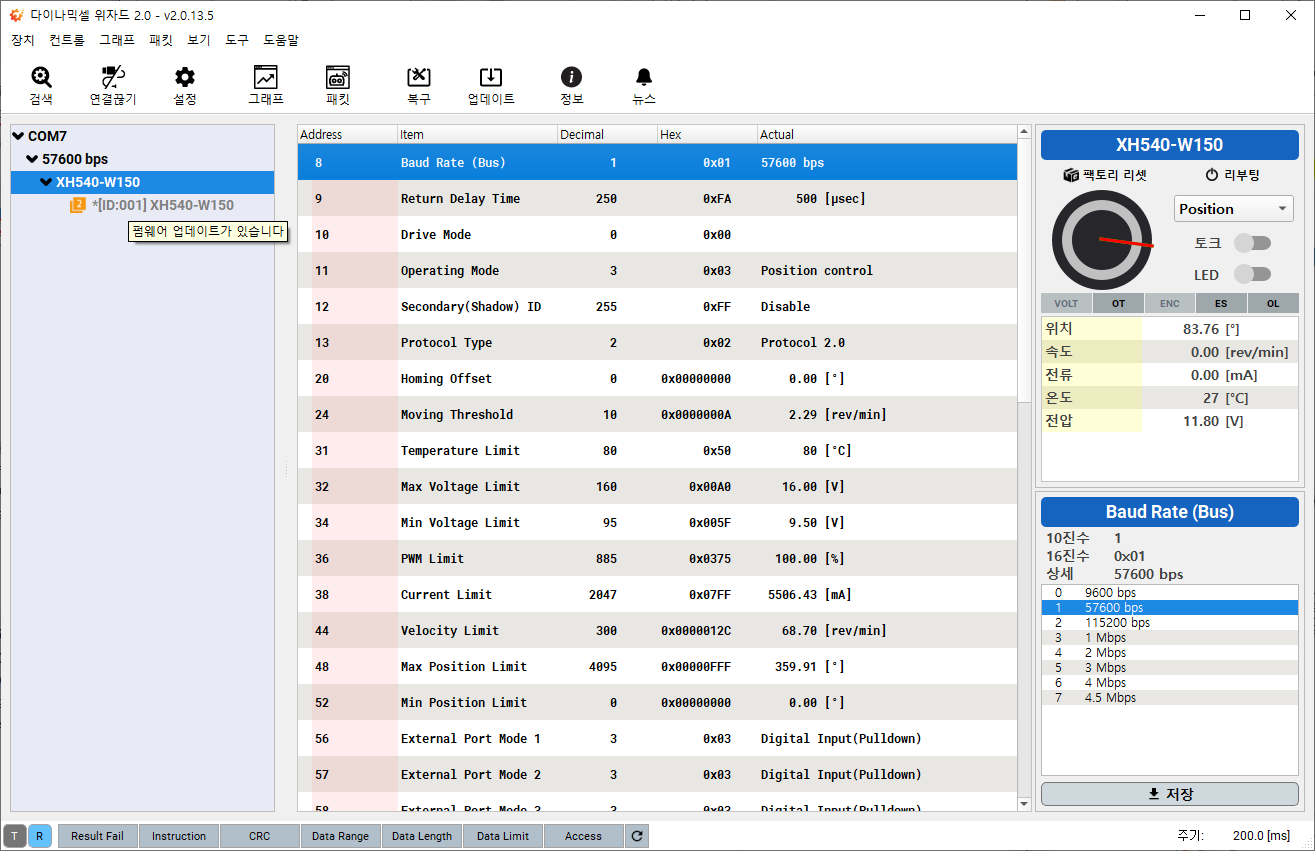Toggle the T transmit indicator button
Viewport: 1315px width, 851px height.
pyautogui.click(x=15, y=836)
